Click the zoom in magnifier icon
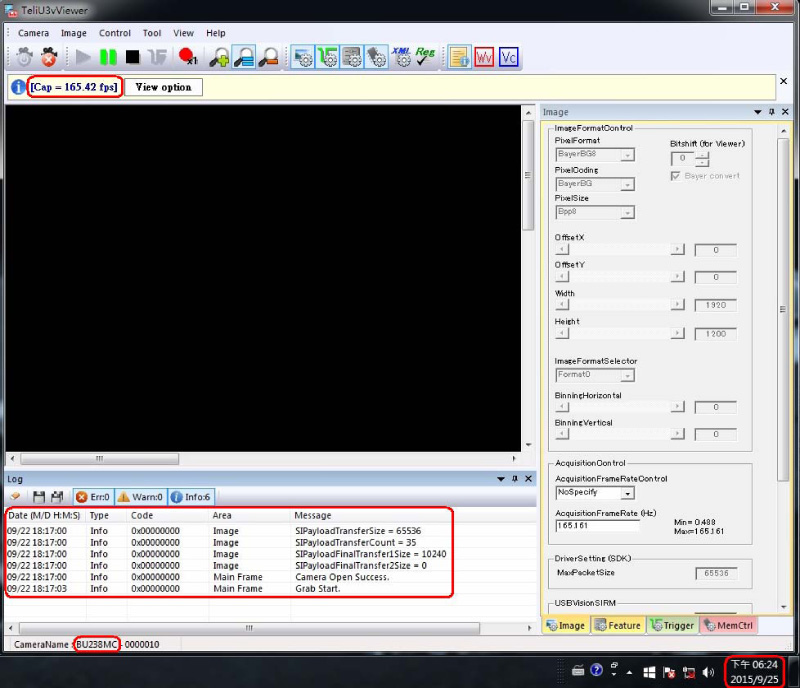The image size is (800, 688). 219,57
